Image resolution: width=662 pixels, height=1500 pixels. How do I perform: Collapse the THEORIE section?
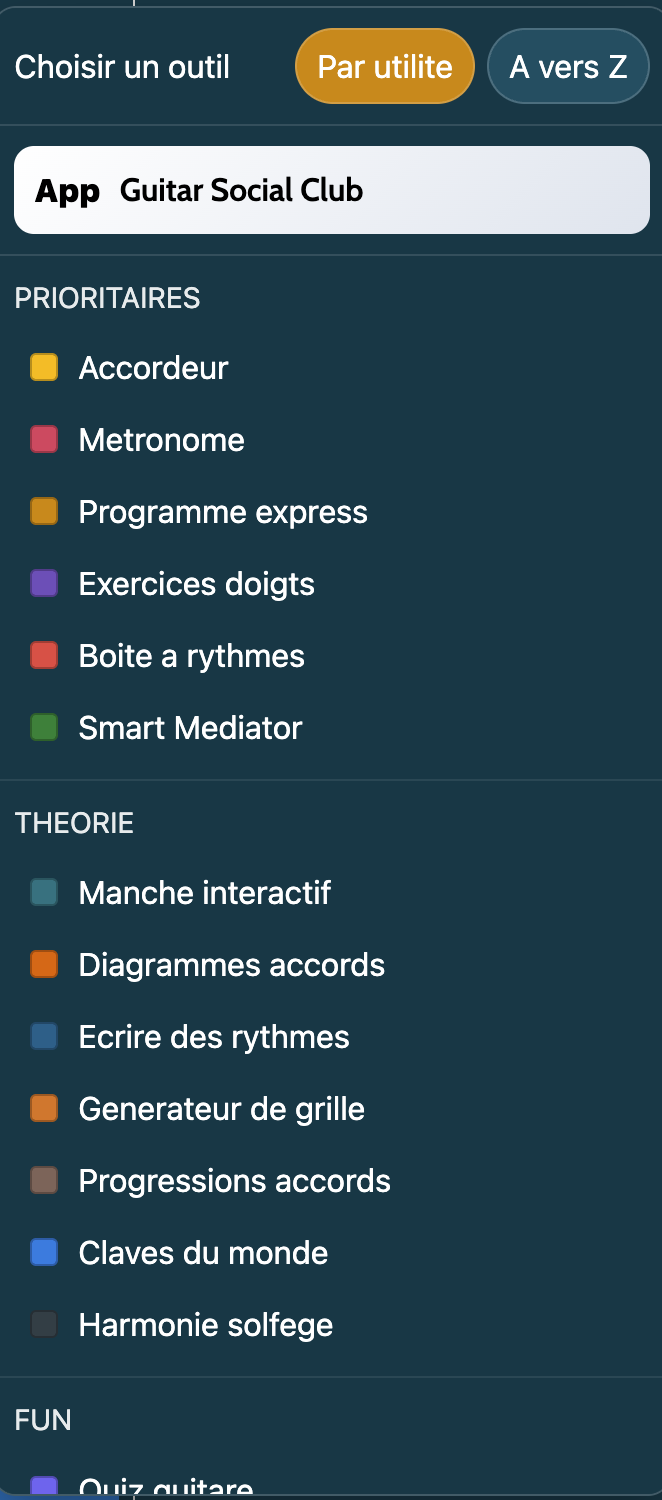[74, 822]
